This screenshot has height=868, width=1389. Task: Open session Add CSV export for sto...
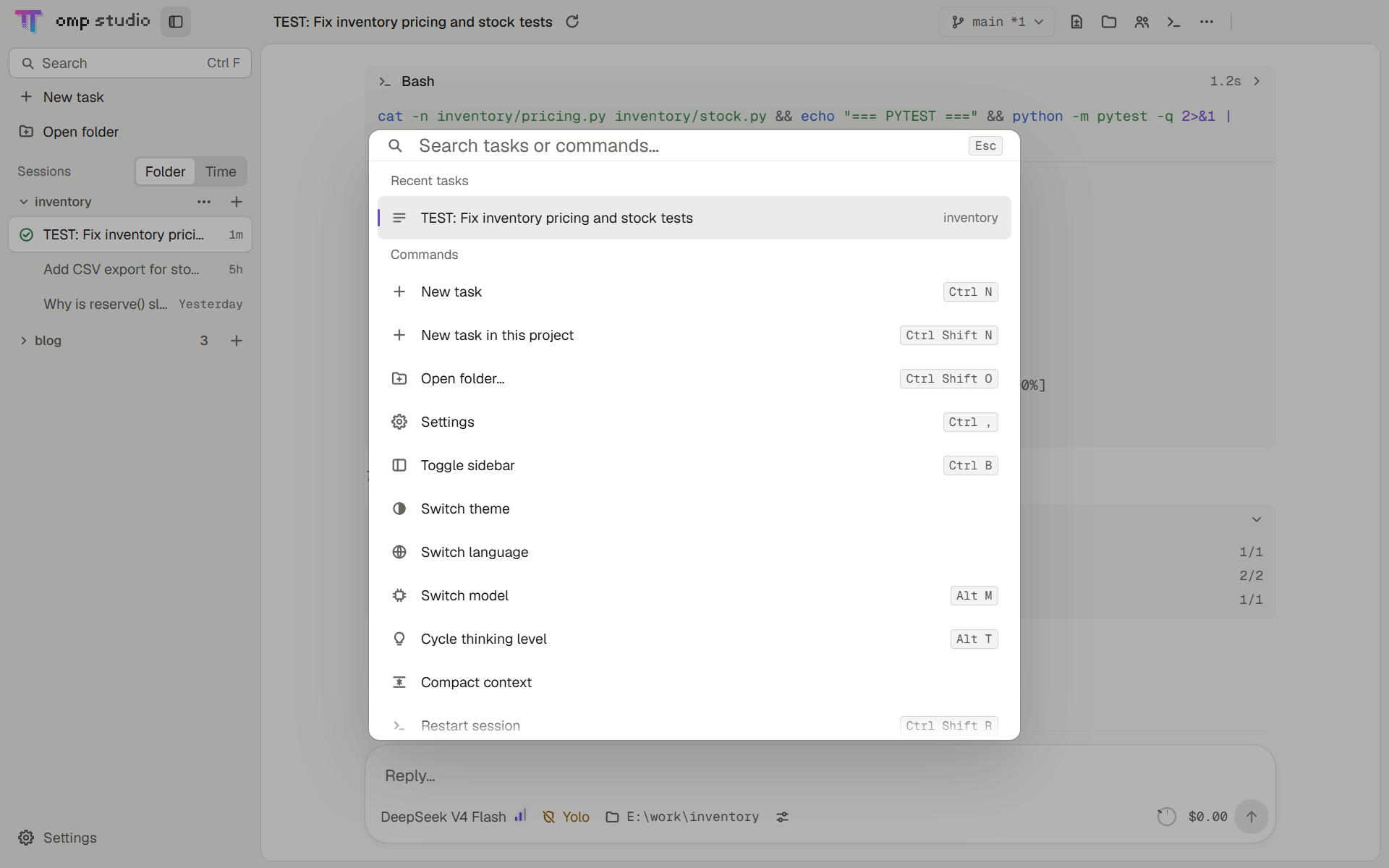(x=130, y=269)
